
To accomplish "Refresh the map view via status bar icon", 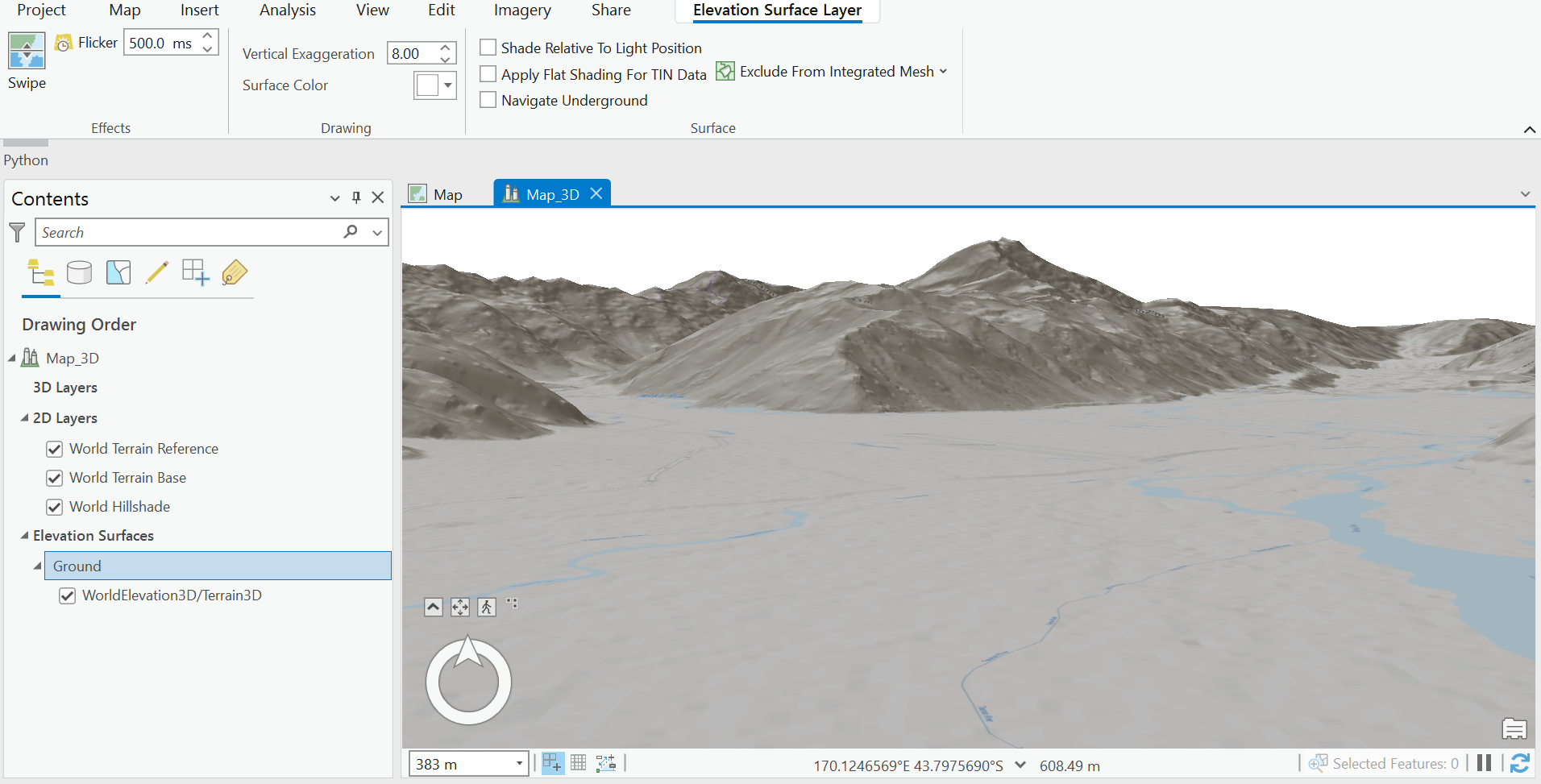I will coord(1522,763).
